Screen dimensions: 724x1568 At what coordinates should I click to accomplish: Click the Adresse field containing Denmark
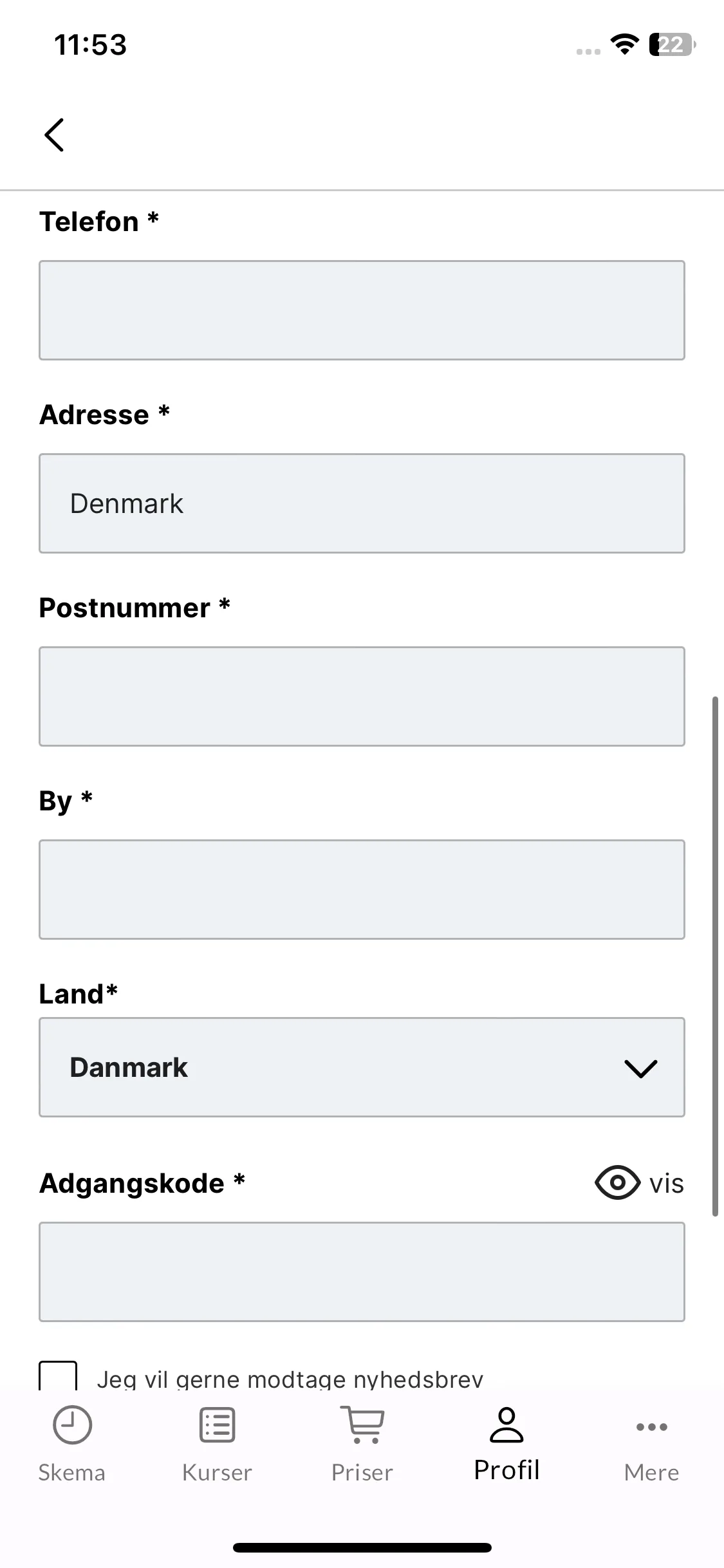tap(362, 503)
